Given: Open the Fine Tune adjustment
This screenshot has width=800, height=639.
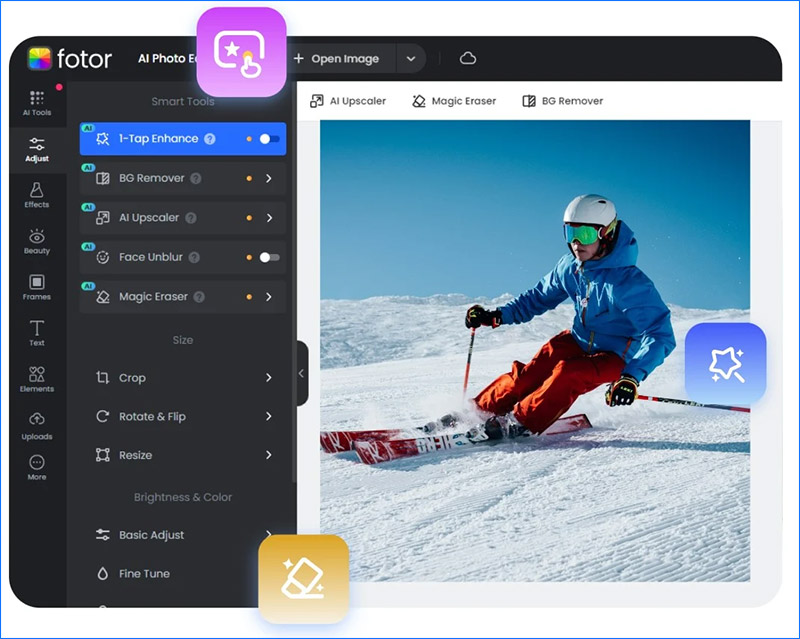Looking at the screenshot, I should (144, 574).
